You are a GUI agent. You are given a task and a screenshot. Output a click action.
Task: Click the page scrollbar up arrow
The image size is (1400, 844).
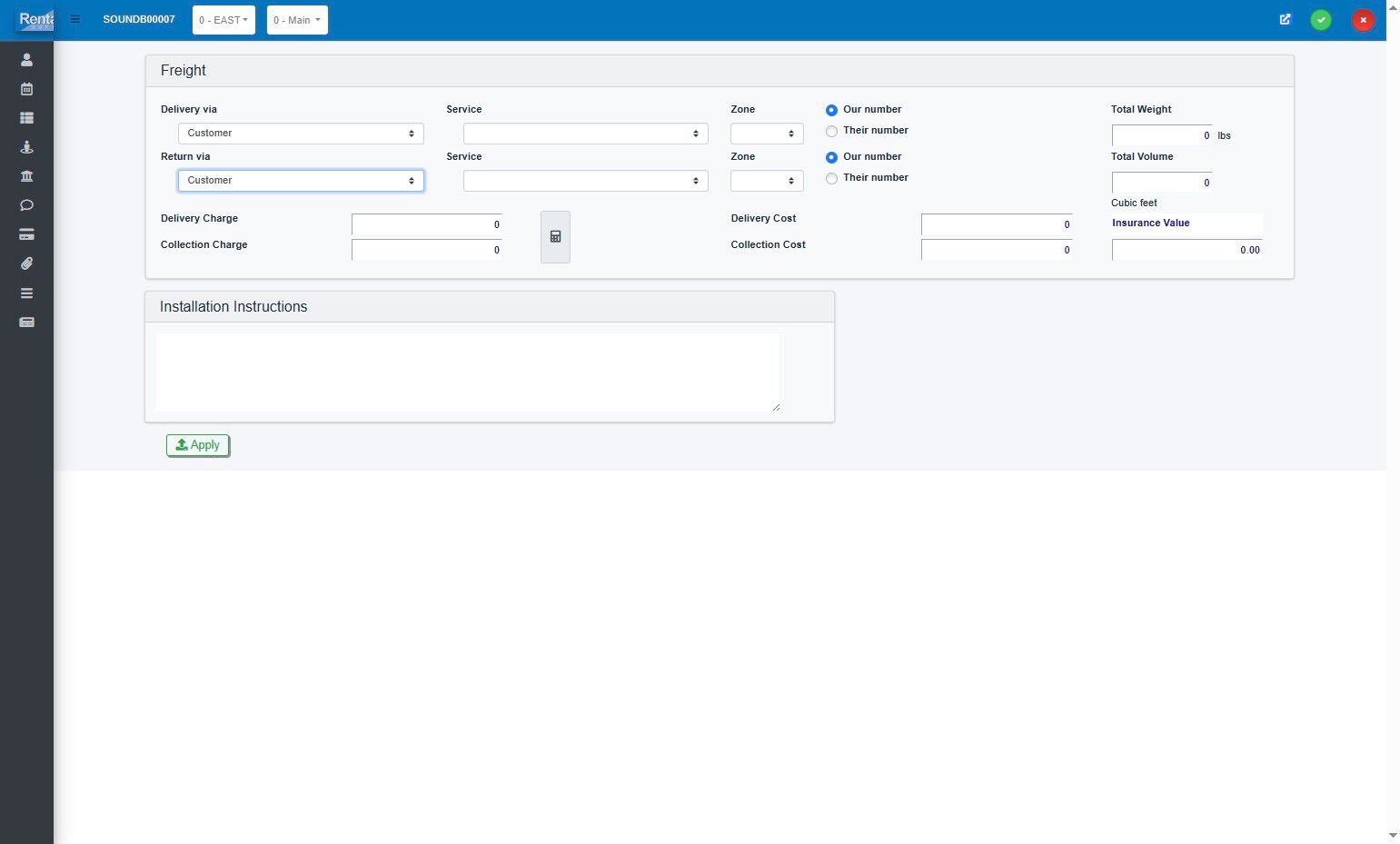pos(1393,7)
